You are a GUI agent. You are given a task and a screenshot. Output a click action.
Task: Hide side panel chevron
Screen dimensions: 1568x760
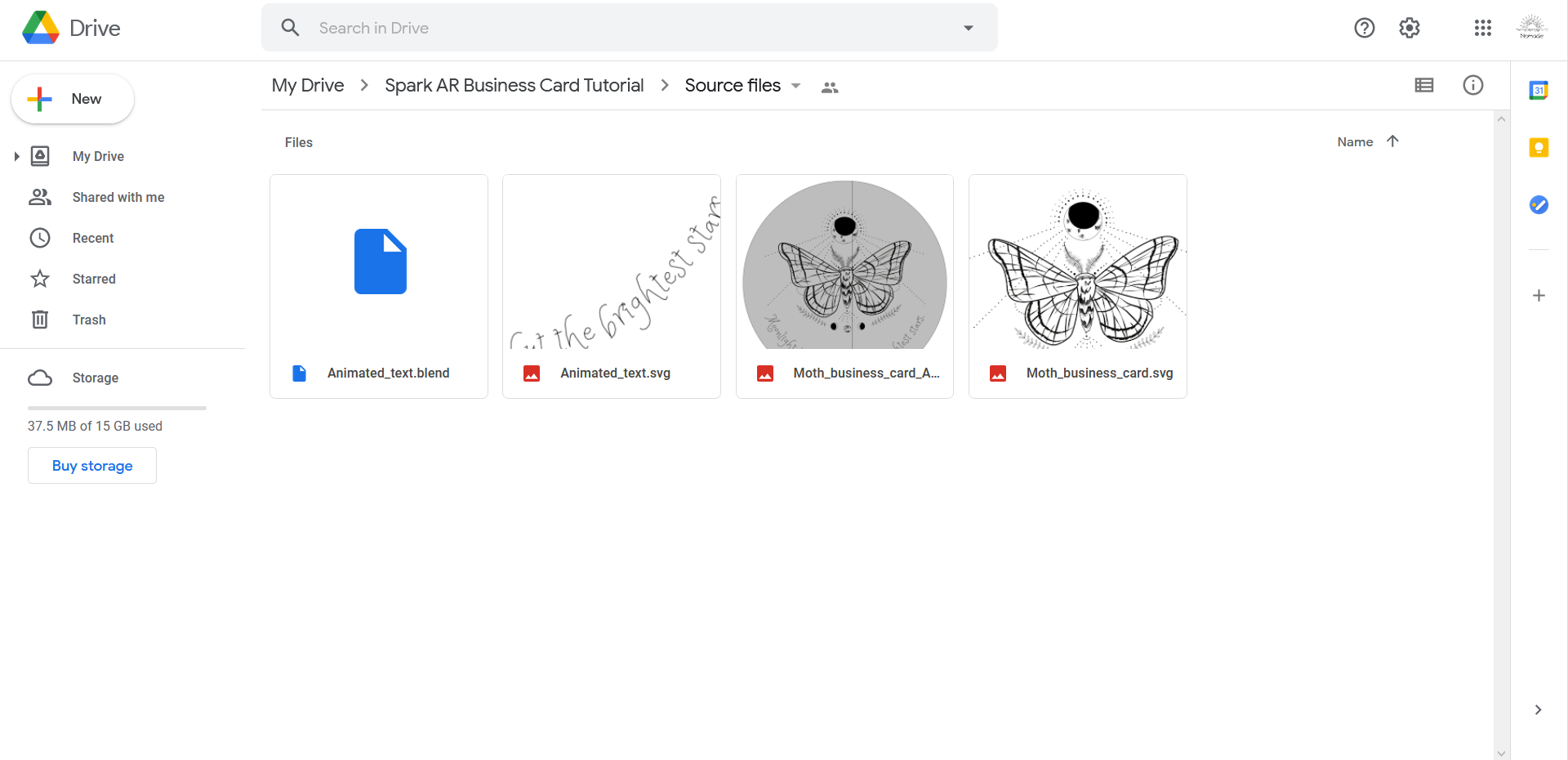click(1538, 709)
